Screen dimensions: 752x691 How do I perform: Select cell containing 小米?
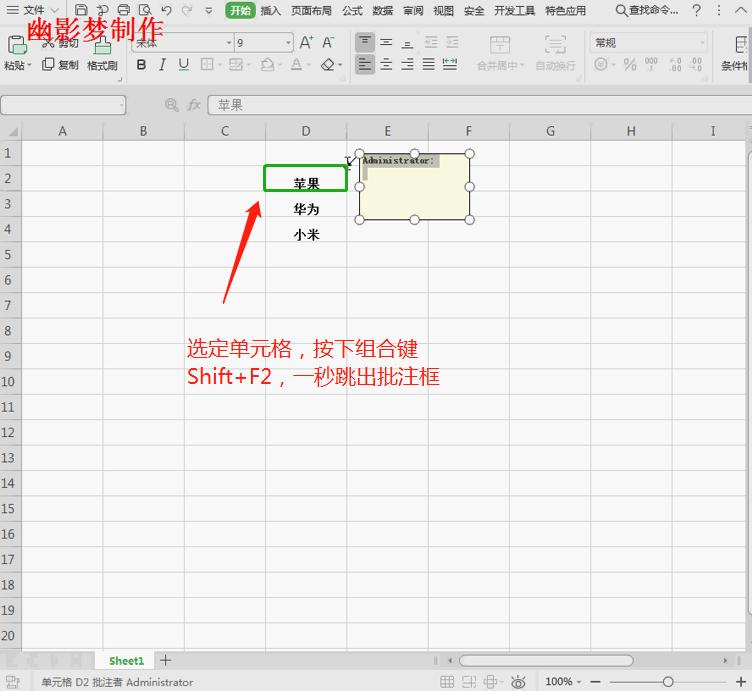pos(306,229)
